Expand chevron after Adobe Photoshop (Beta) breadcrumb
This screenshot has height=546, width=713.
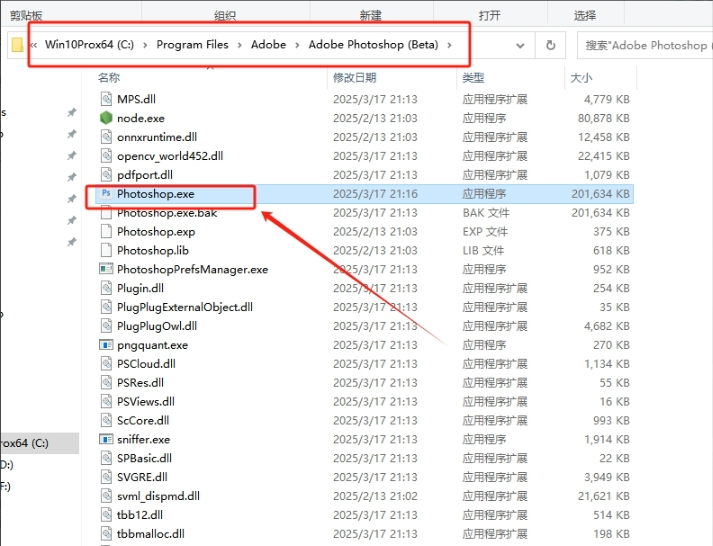[x=449, y=45]
